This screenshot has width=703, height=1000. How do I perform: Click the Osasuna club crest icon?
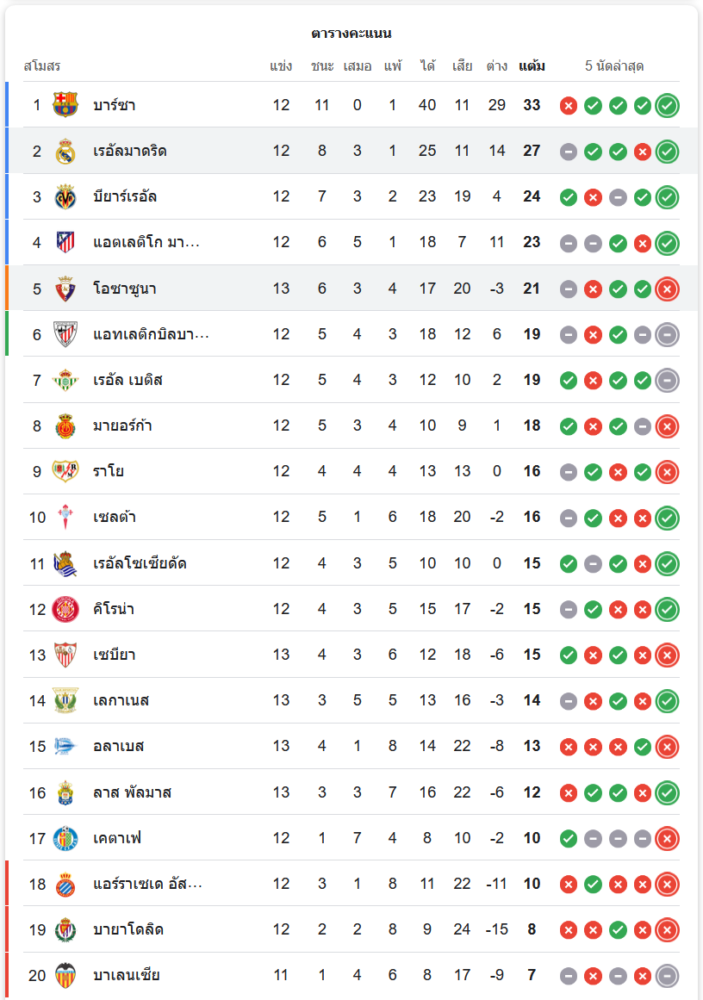(65, 288)
